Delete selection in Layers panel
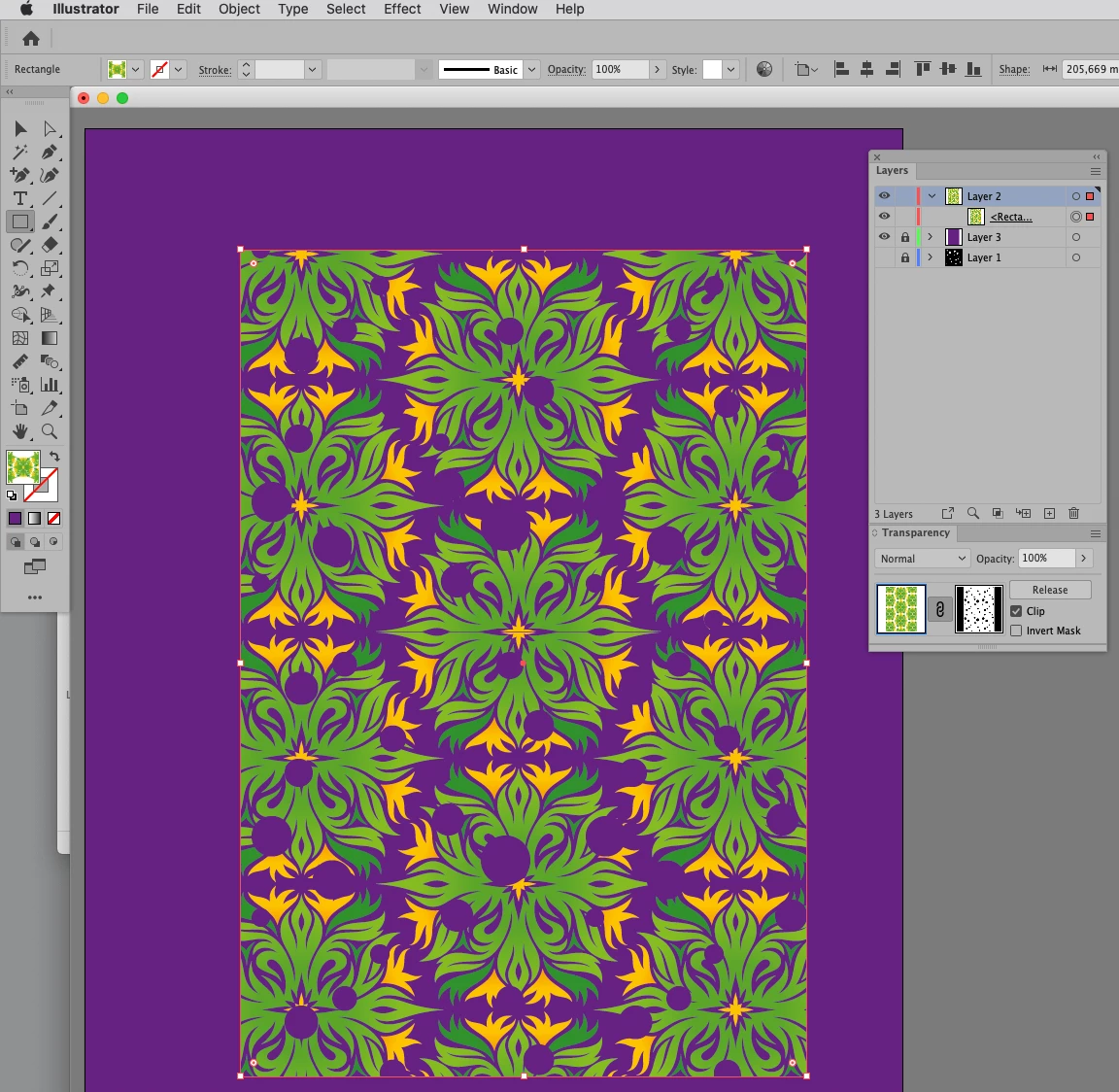 point(1074,513)
